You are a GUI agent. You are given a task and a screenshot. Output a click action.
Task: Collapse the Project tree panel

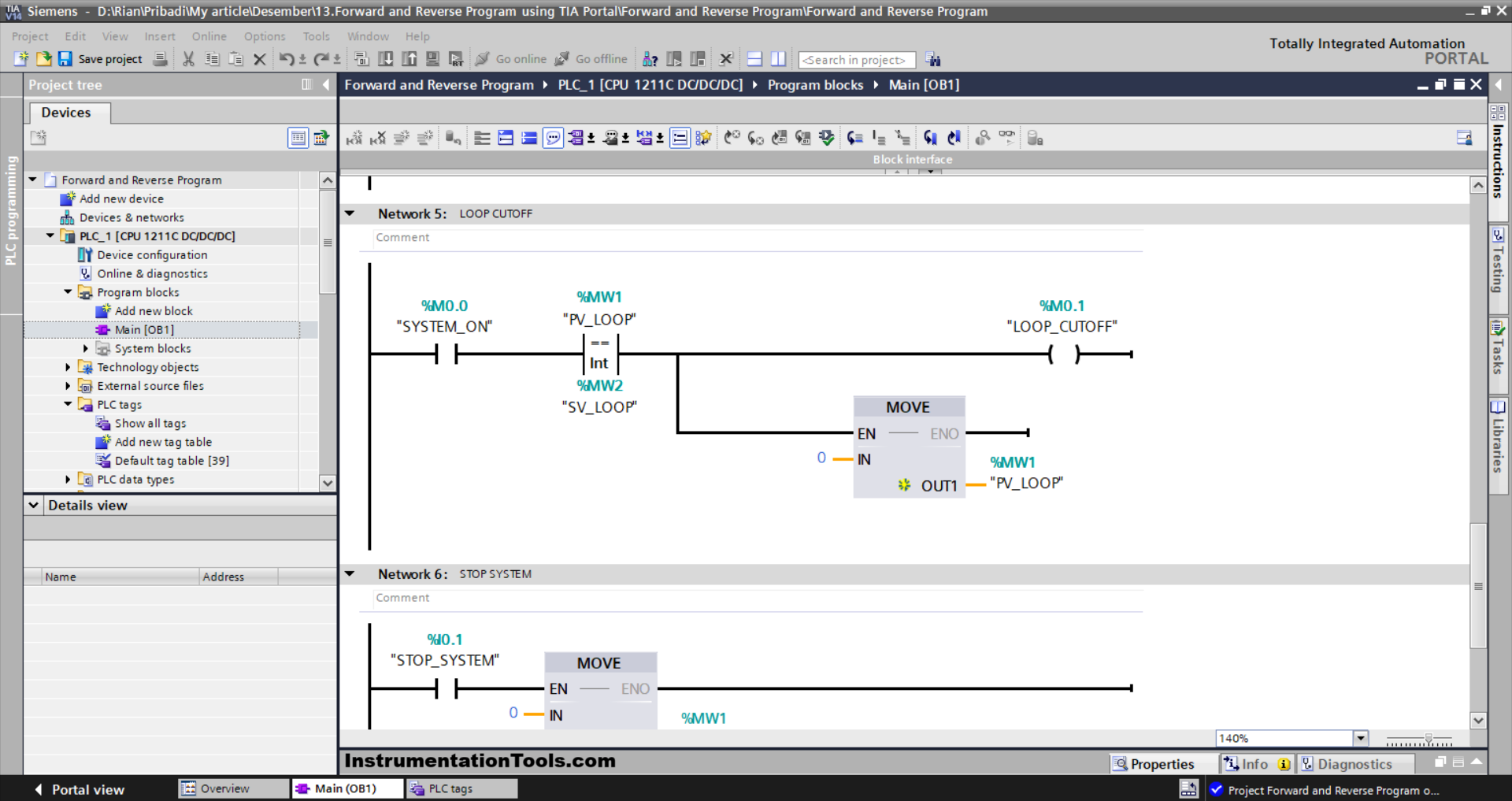point(326,84)
